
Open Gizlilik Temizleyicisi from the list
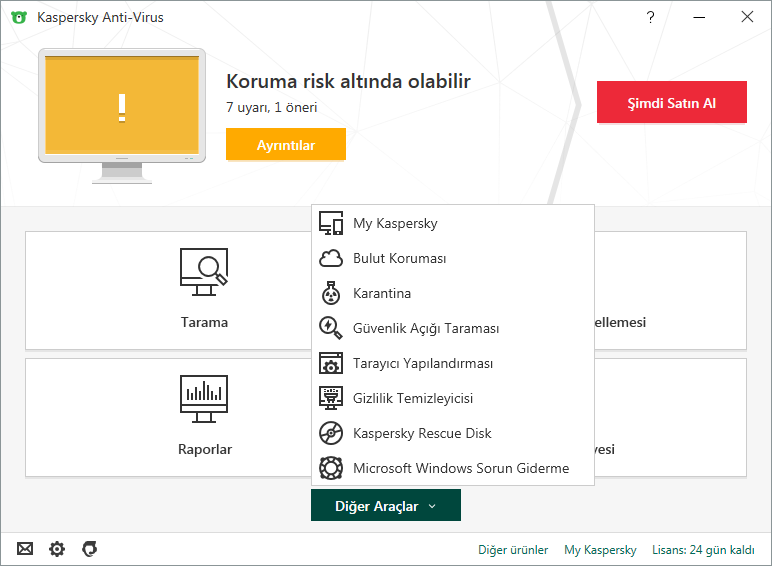[453, 398]
